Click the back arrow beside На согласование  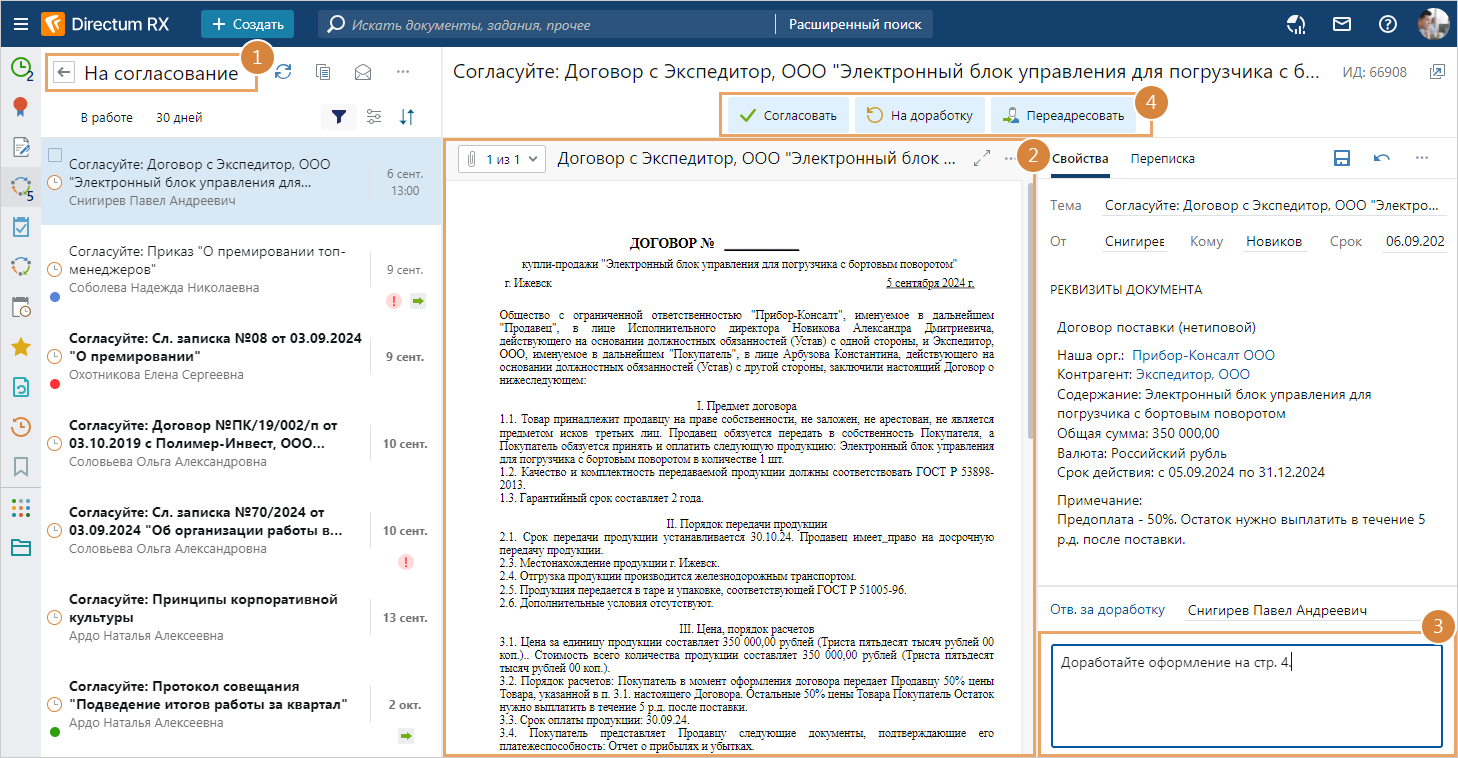[65, 72]
